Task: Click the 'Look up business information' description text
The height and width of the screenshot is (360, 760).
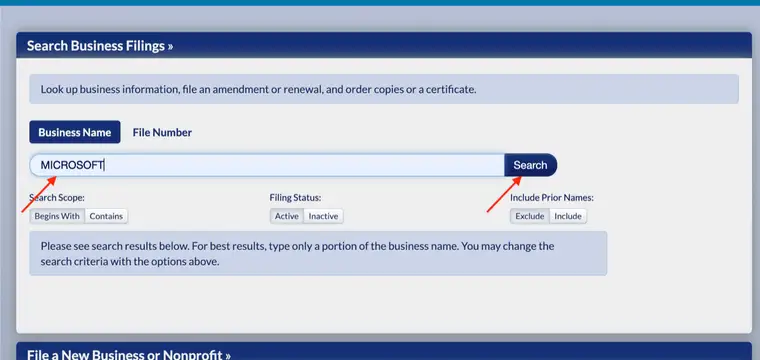Action: (258, 89)
